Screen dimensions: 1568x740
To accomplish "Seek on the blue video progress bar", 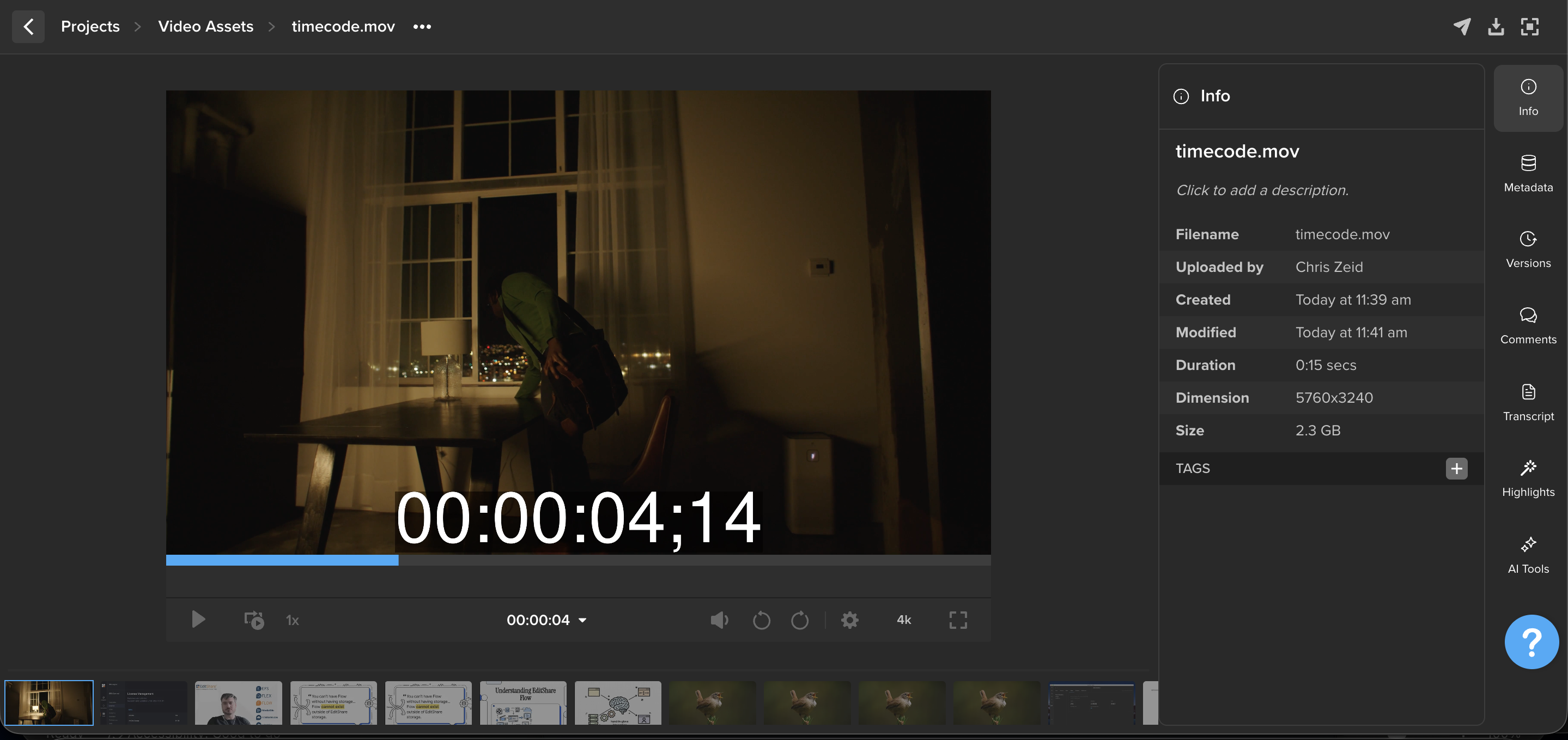I will (x=578, y=560).
